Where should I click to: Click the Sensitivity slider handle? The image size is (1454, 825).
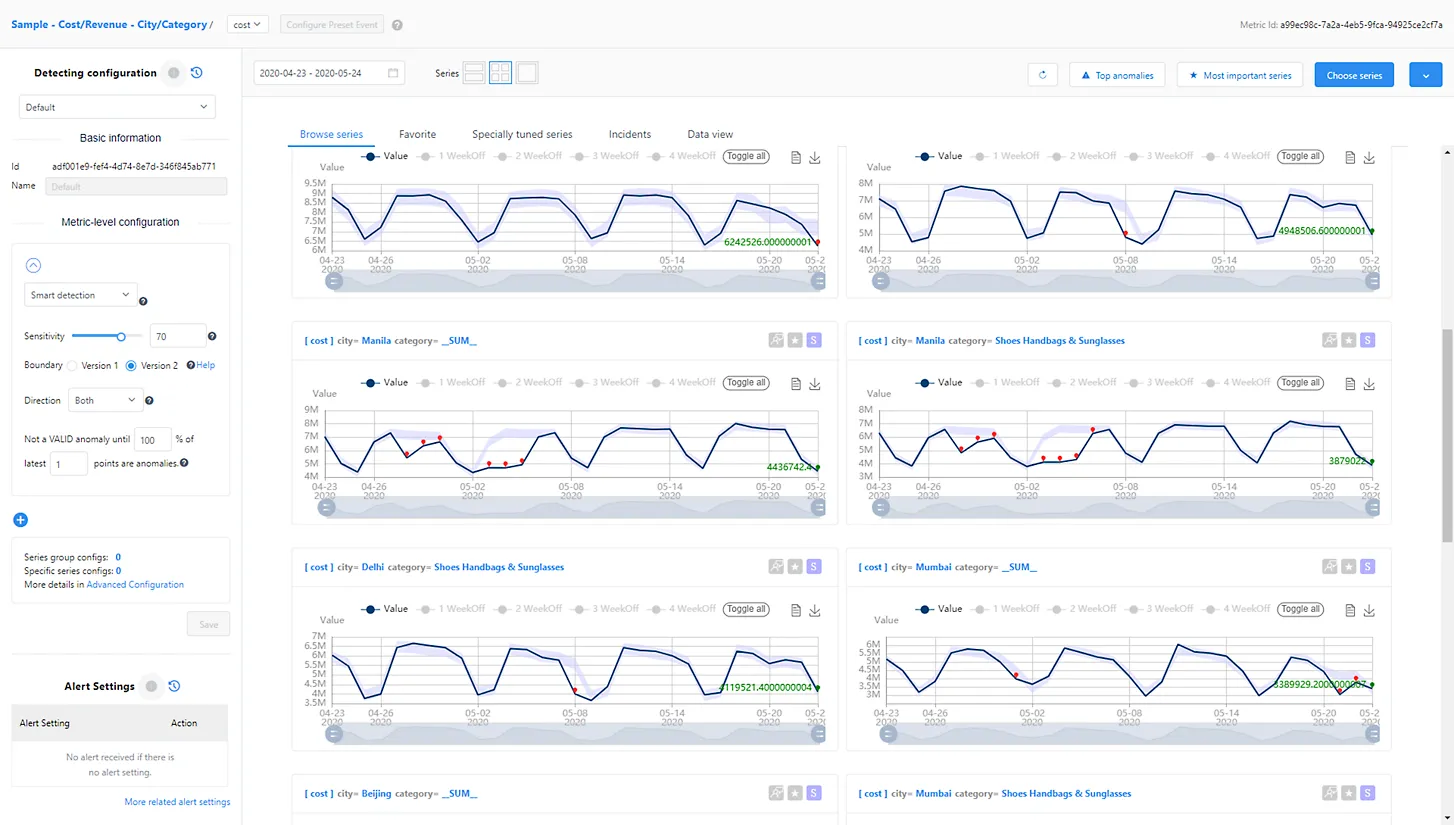121,337
